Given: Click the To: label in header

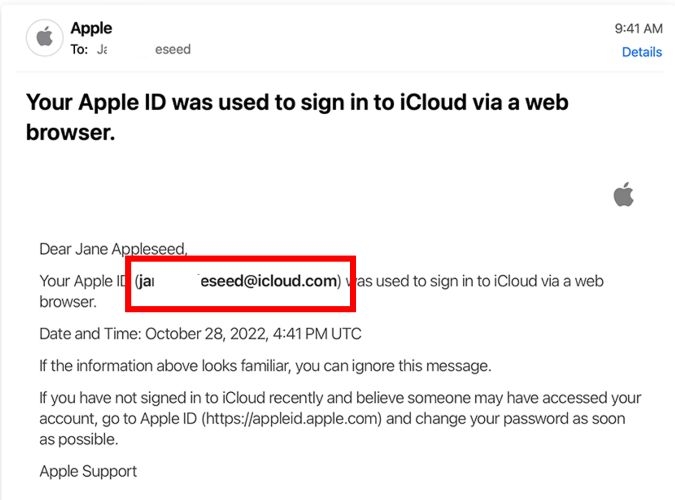Looking at the screenshot, I should pos(79,49).
